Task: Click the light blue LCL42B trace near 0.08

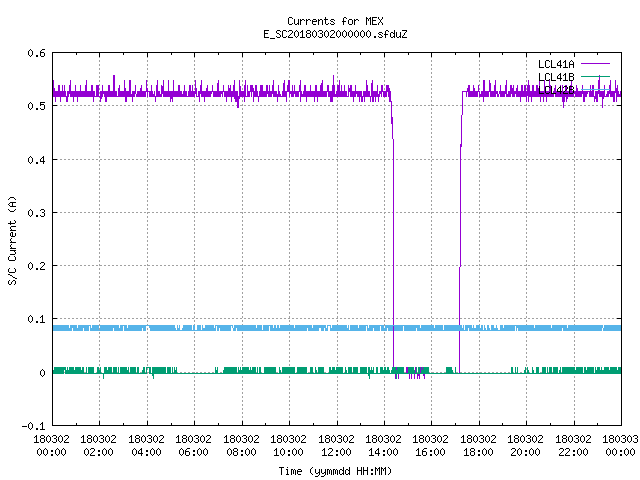Action: tap(337, 328)
